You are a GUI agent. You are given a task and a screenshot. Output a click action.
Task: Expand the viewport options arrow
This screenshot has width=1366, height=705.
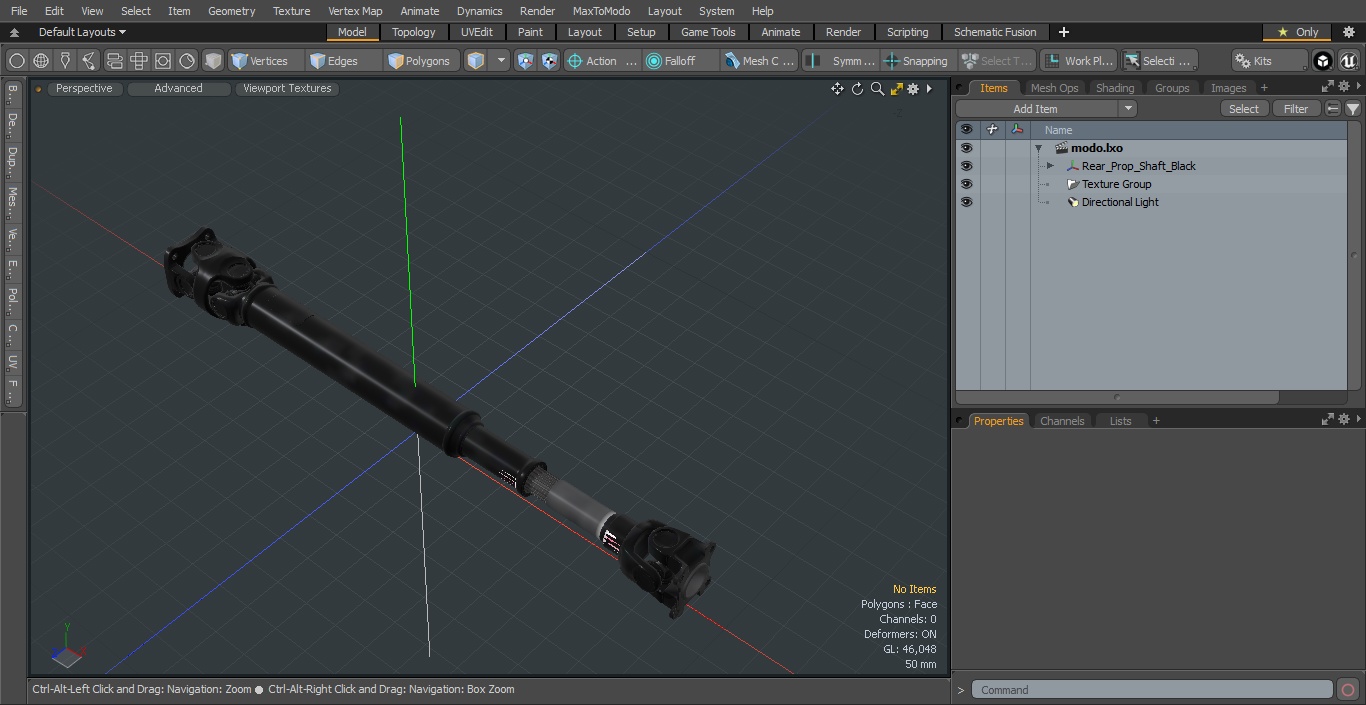pos(929,89)
